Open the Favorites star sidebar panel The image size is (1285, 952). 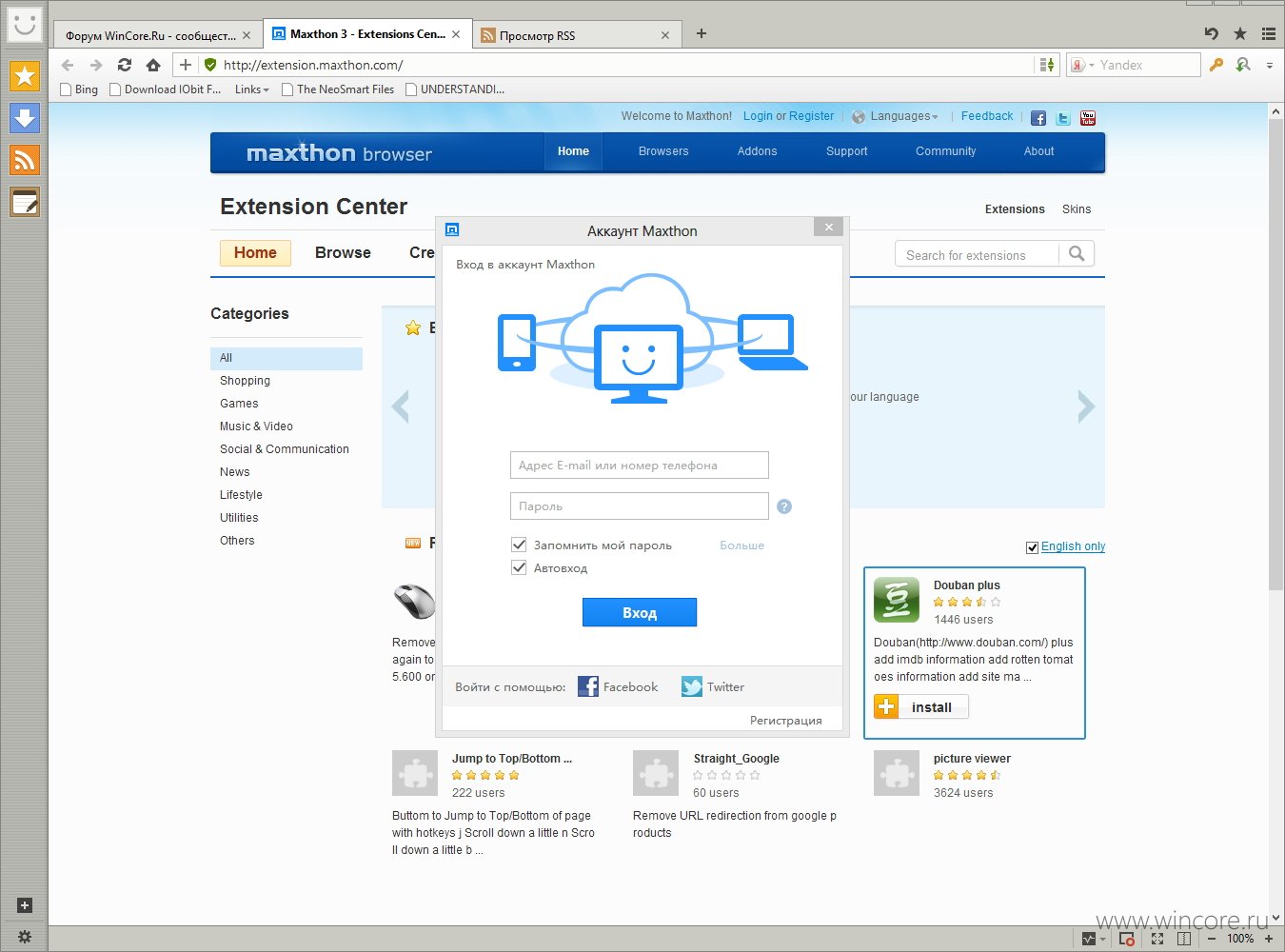25,76
